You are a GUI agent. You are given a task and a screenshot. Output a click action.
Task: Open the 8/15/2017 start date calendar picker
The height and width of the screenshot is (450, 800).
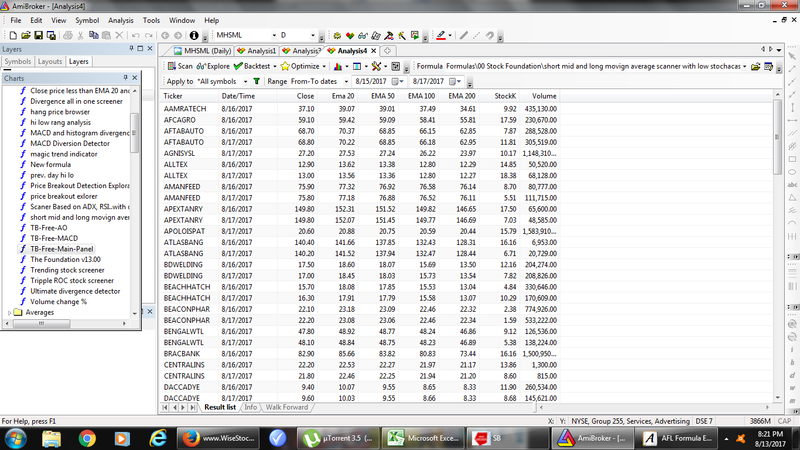pyautogui.click(x=397, y=81)
